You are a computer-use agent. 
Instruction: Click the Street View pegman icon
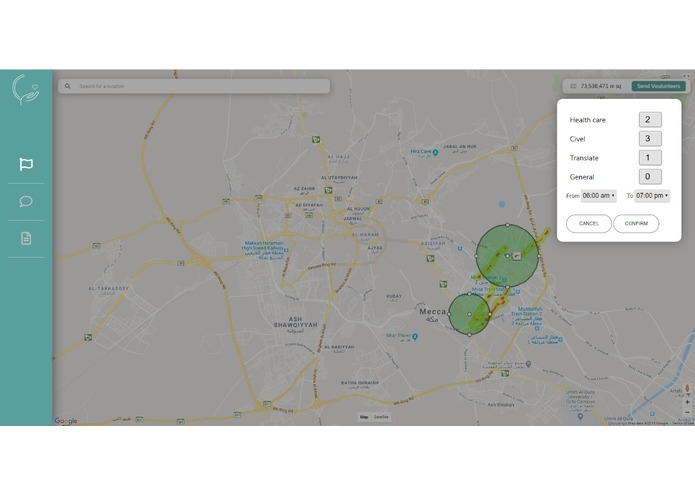[687, 388]
